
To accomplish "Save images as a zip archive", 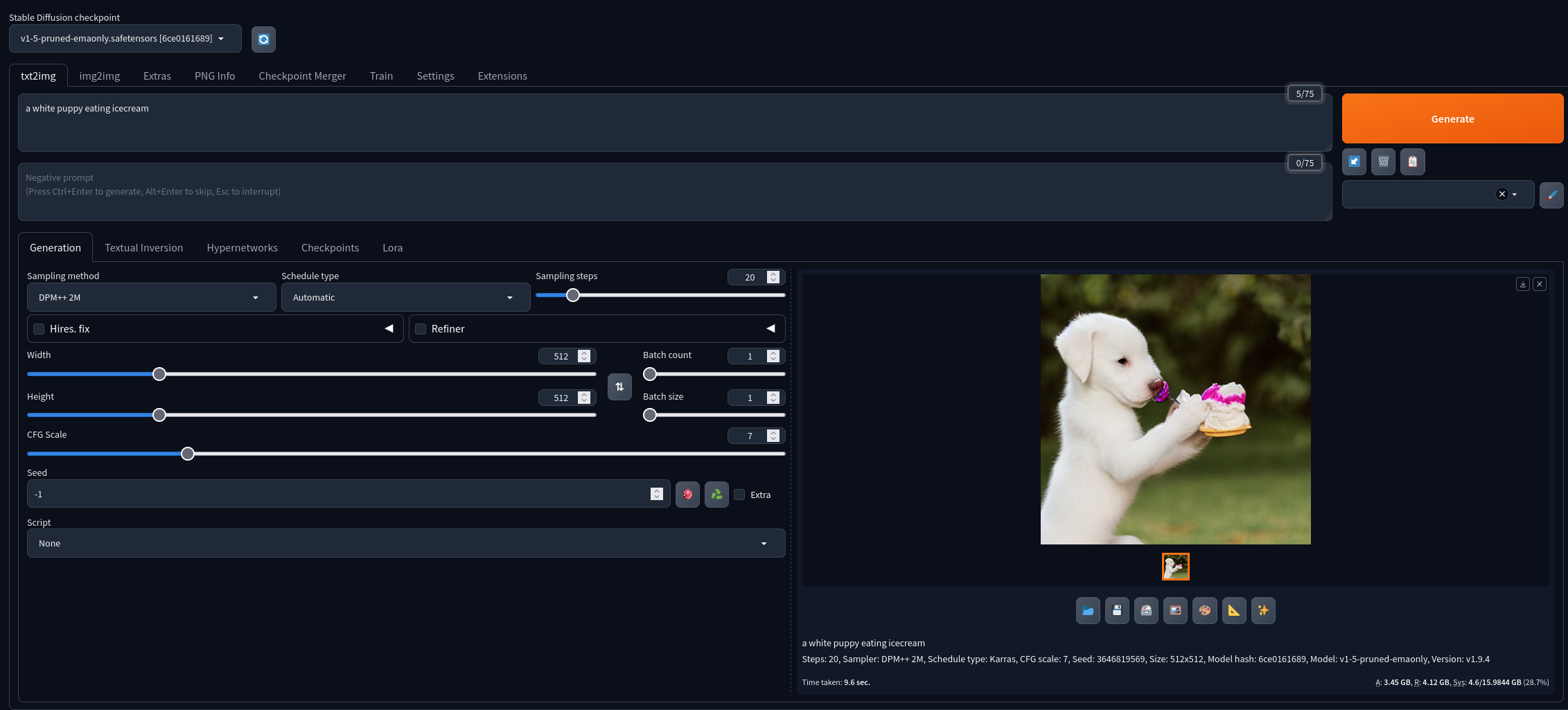I will [x=1146, y=611].
